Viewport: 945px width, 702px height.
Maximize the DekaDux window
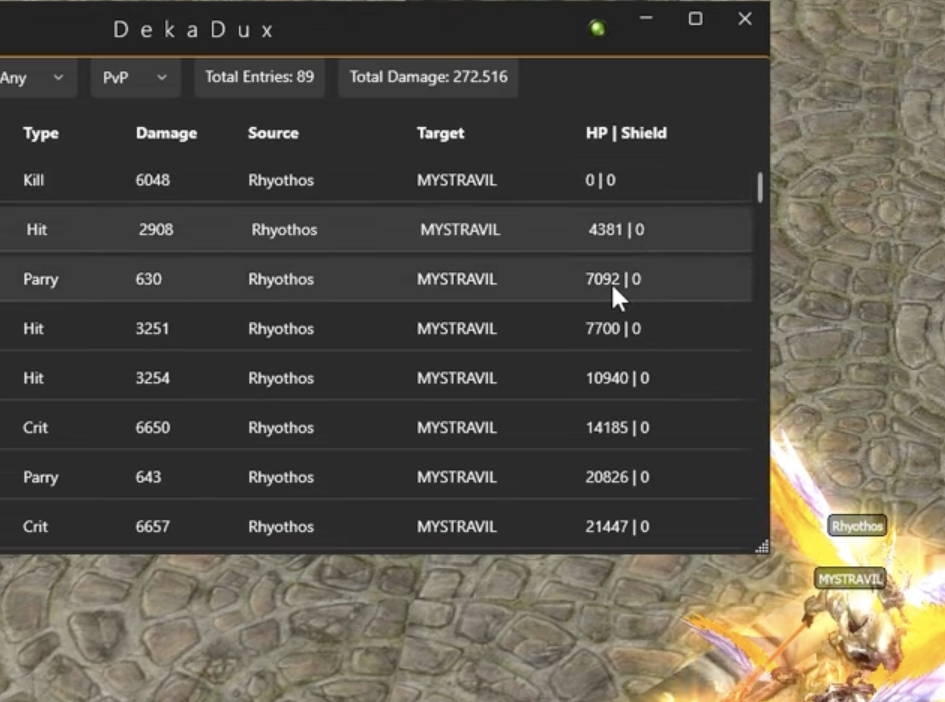[695, 19]
